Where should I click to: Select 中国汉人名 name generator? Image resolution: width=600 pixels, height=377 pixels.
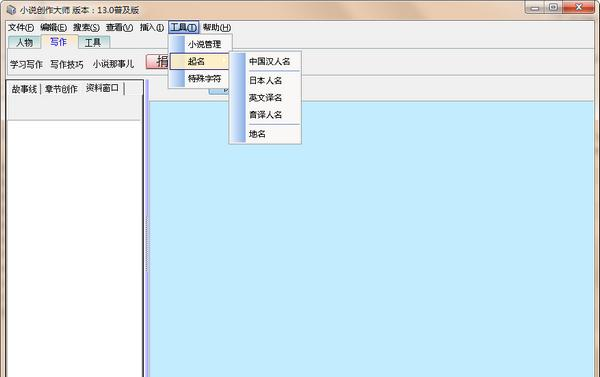[x=269, y=62]
